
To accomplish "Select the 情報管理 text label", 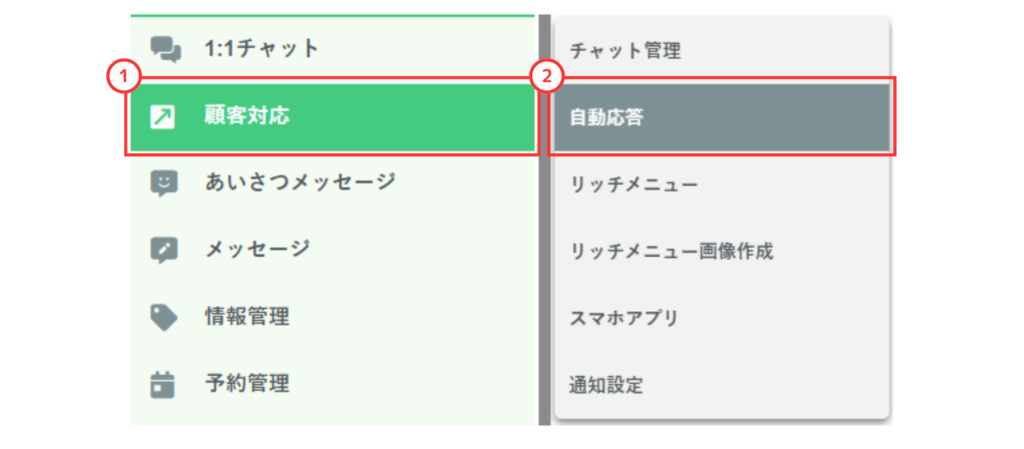I will [247, 317].
